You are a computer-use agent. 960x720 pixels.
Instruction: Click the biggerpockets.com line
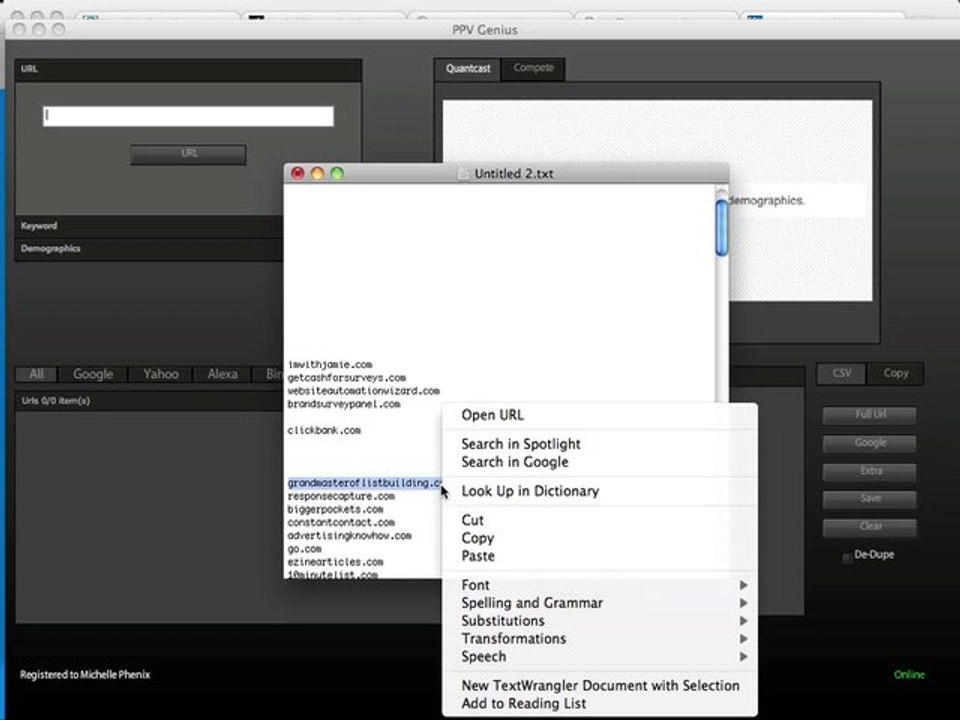(x=336, y=509)
